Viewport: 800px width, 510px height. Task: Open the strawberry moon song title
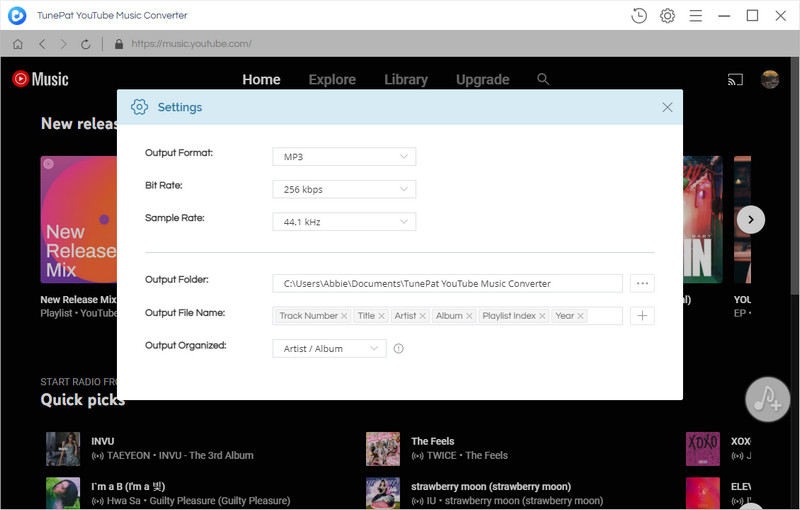tap(491, 487)
